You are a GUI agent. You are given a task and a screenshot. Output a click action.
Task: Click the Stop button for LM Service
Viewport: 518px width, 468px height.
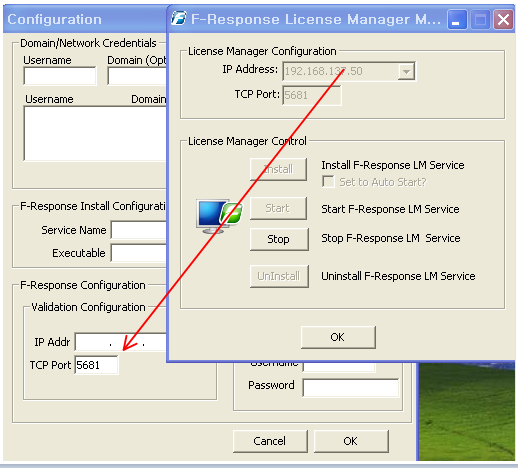pyautogui.click(x=279, y=239)
